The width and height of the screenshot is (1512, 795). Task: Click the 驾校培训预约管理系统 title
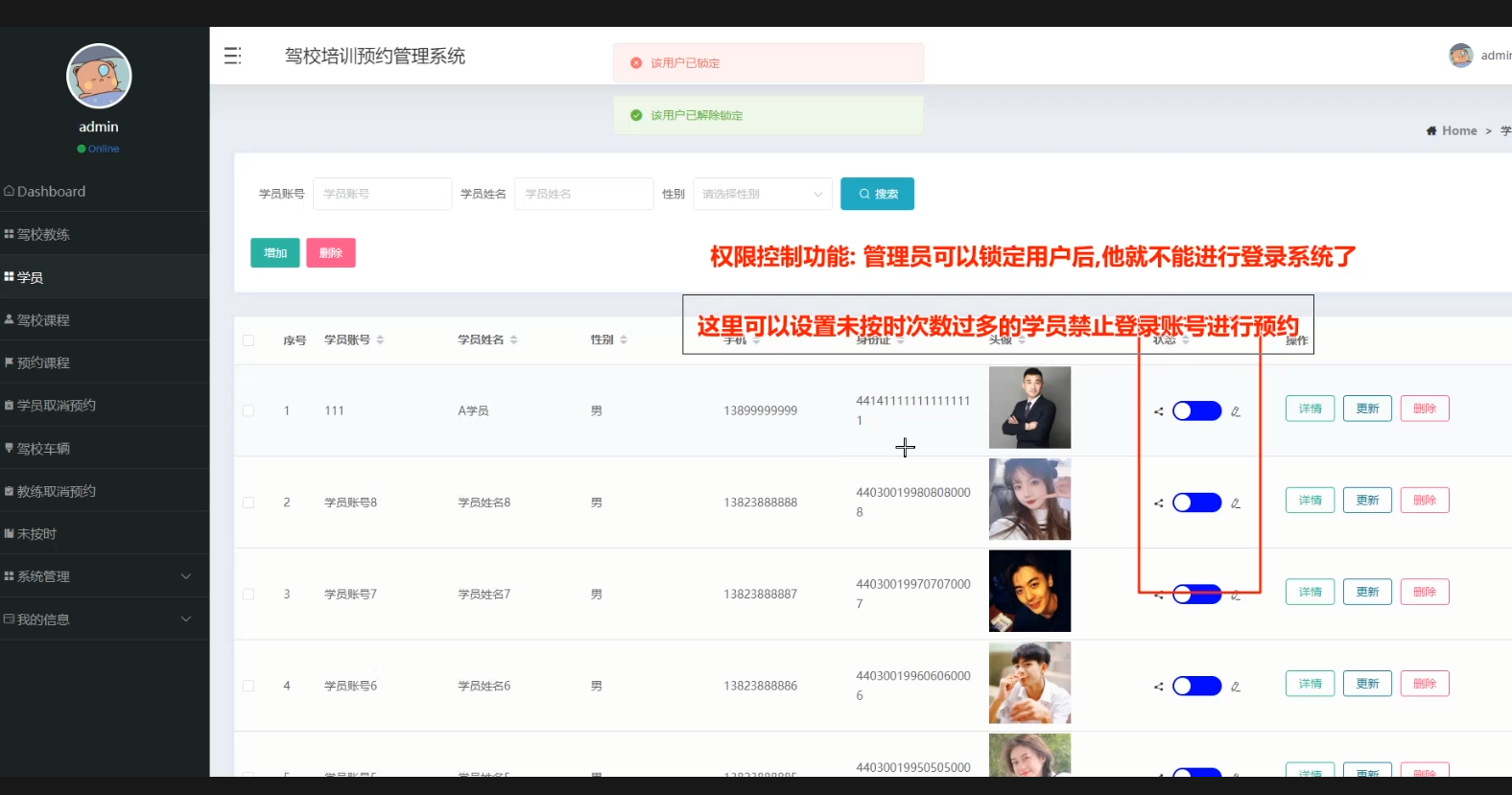click(x=375, y=56)
